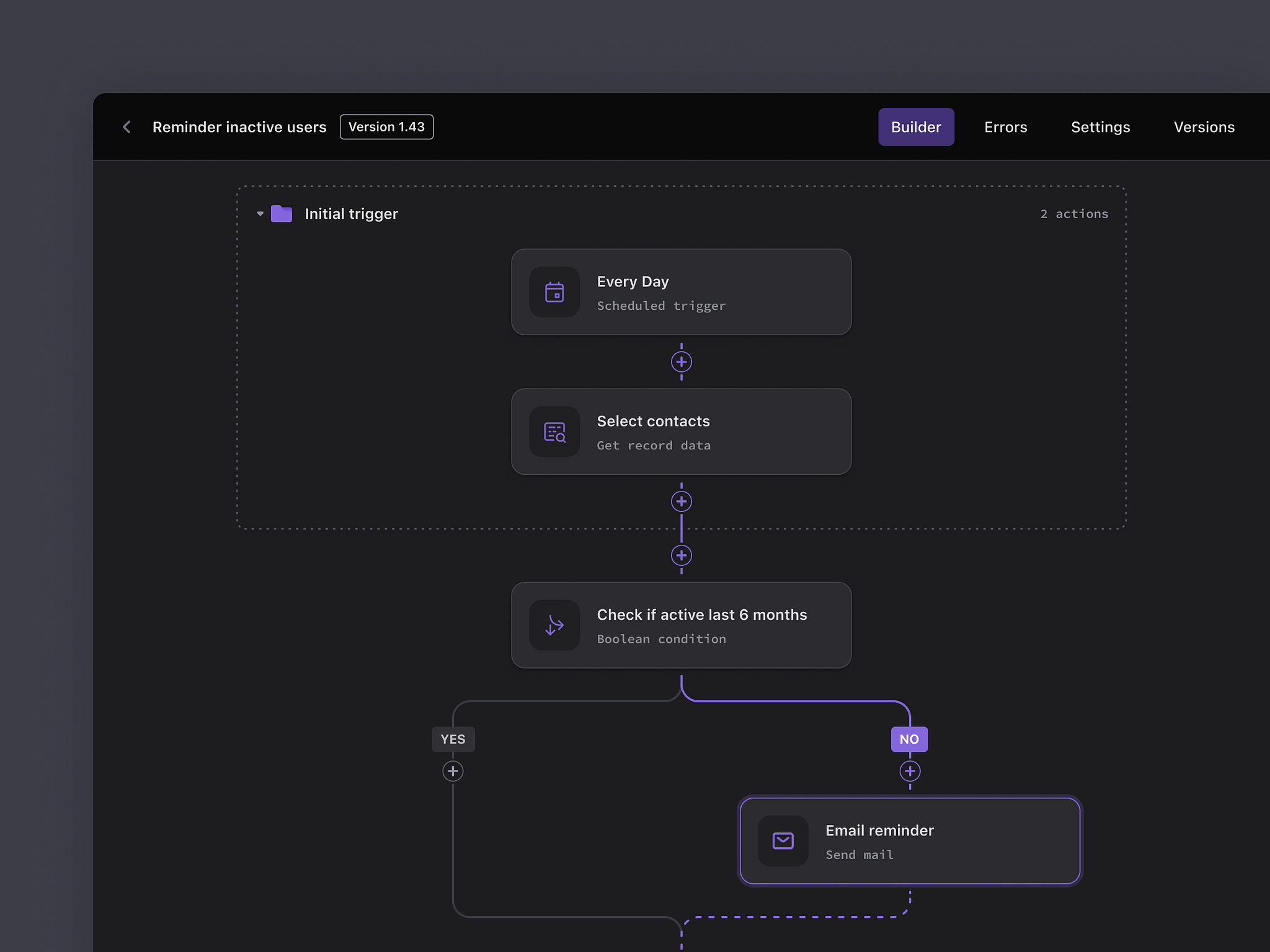
Task: Select the Email reminder action card
Action: pyautogui.click(x=909, y=841)
